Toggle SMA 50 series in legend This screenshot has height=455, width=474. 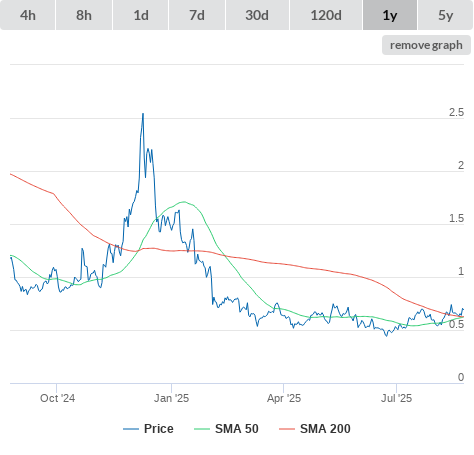(x=226, y=429)
